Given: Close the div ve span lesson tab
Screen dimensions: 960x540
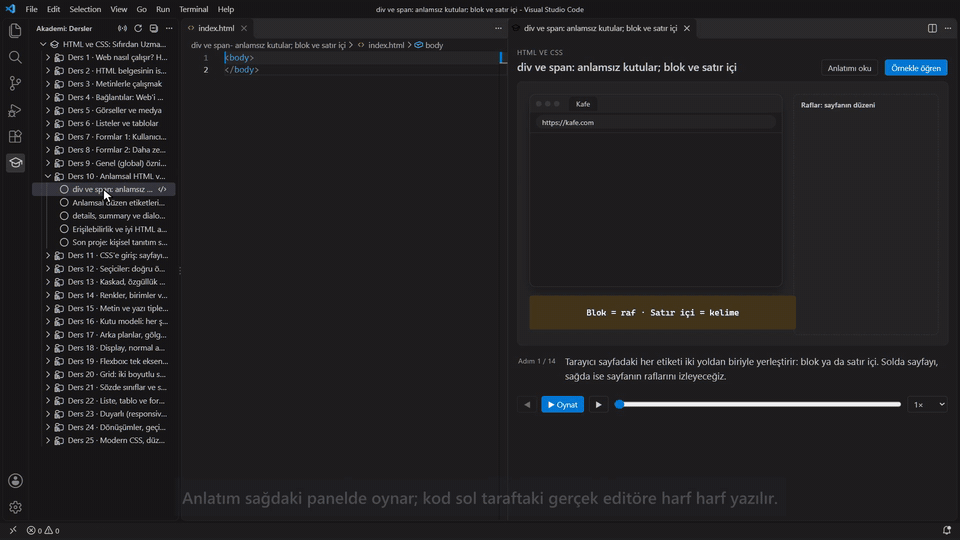Looking at the screenshot, I should [687, 28].
